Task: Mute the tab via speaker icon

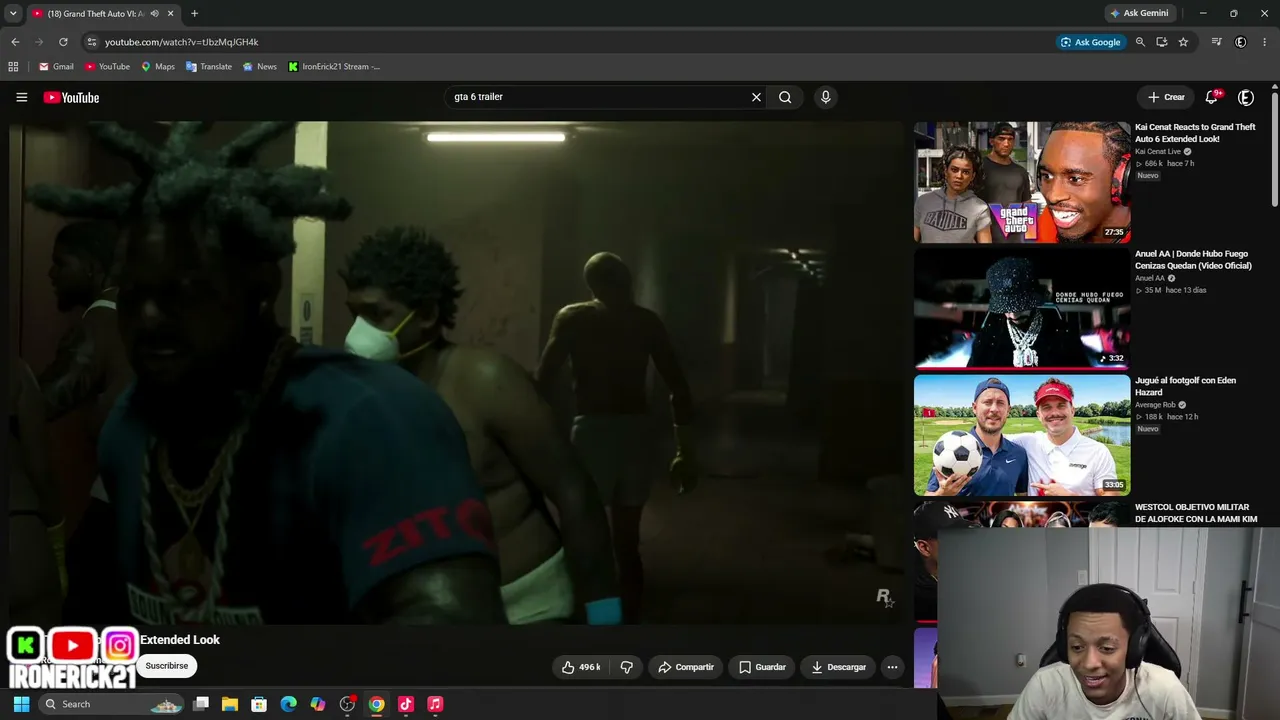Action: coord(154,14)
